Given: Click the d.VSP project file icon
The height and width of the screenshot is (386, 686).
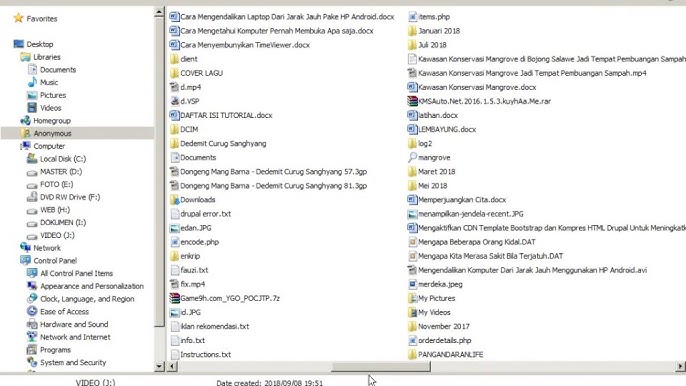Looking at the screenshot, I should click(175, 101).
